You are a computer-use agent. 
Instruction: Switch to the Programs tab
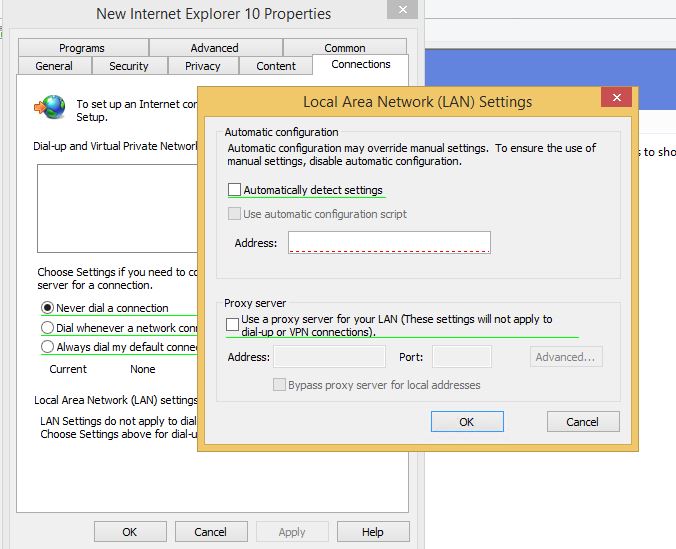pyautogui.click(x=83, y=47)
